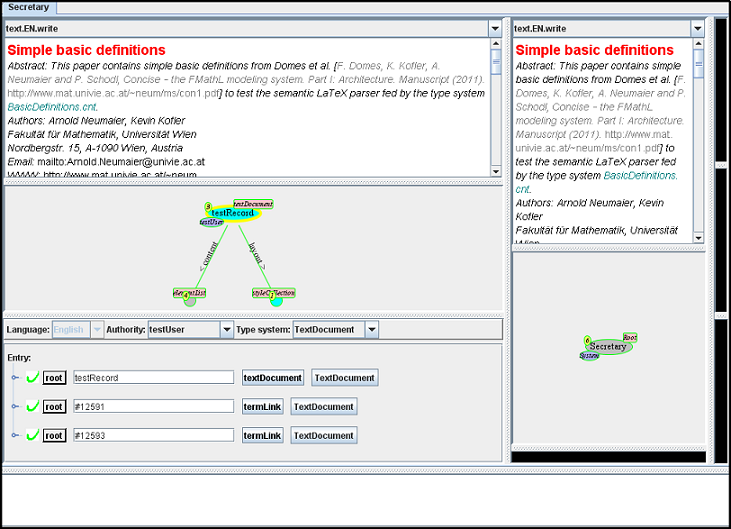Screen dimensions: 731x529
Task: Open BasicDefinitions.cnt link in left pane
Action: pos(52,107)
